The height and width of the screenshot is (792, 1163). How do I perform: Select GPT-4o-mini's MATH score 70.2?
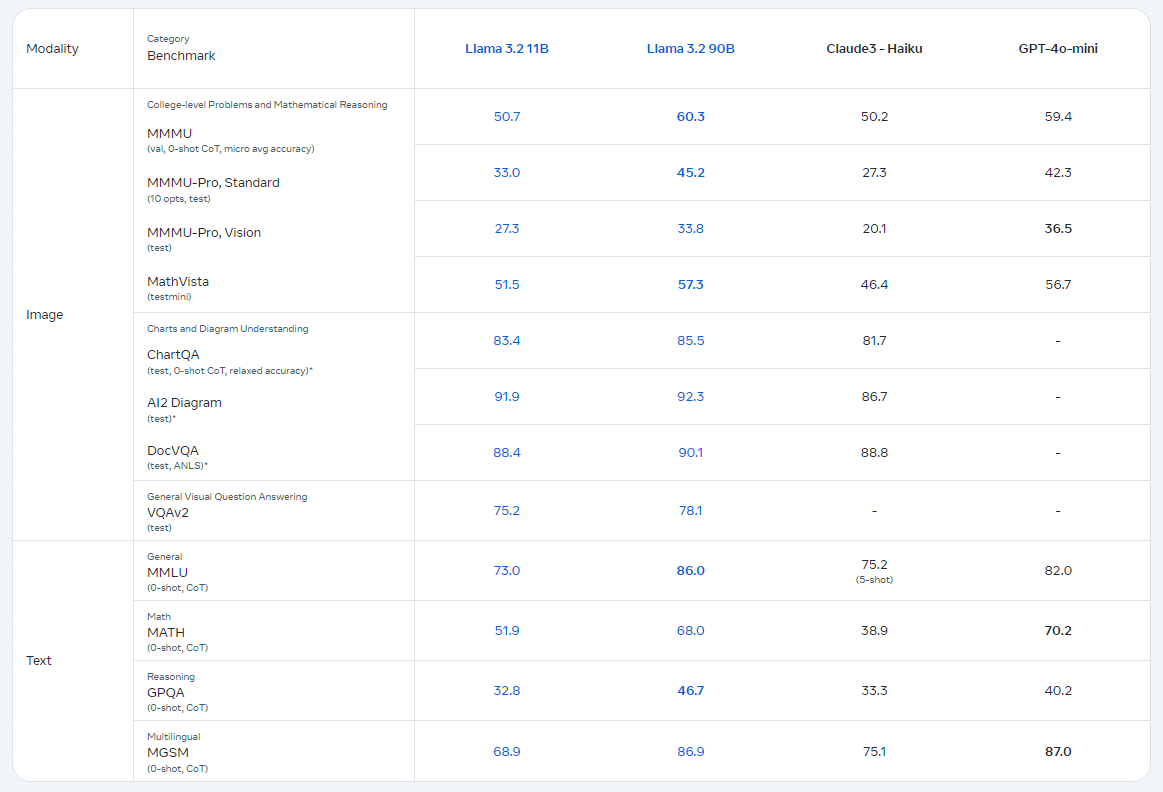click(1057, 631)
